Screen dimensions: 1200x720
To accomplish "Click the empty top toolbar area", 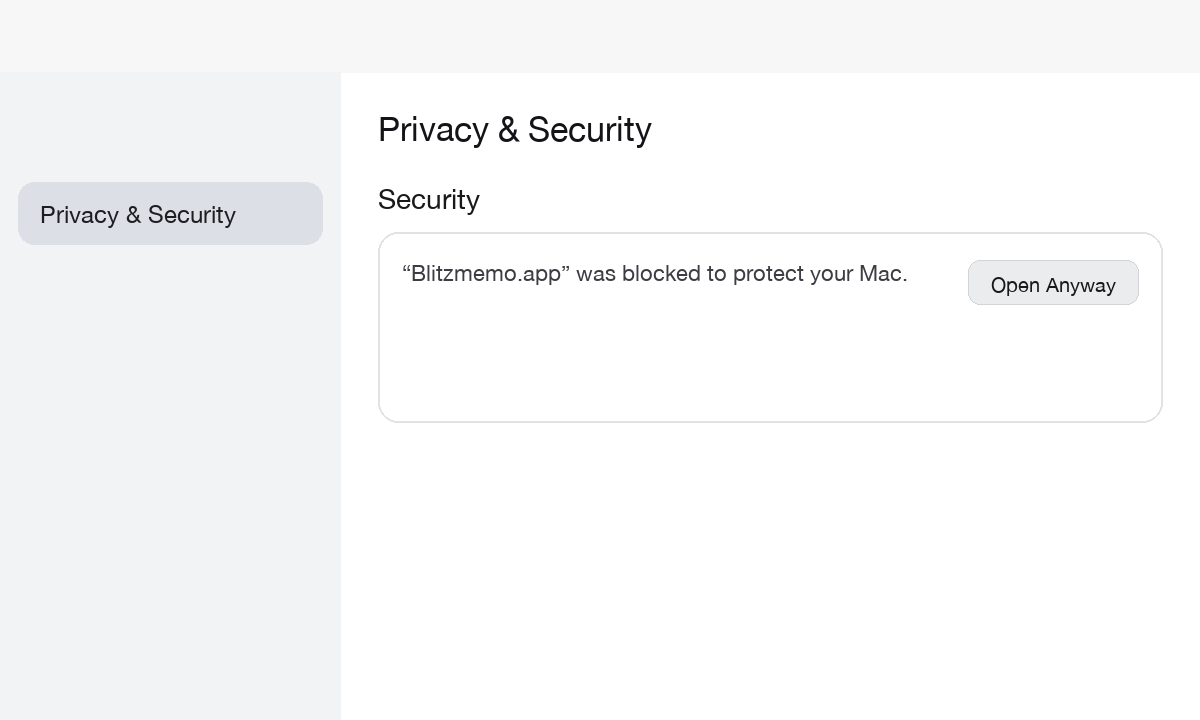I will pos(600,35).
